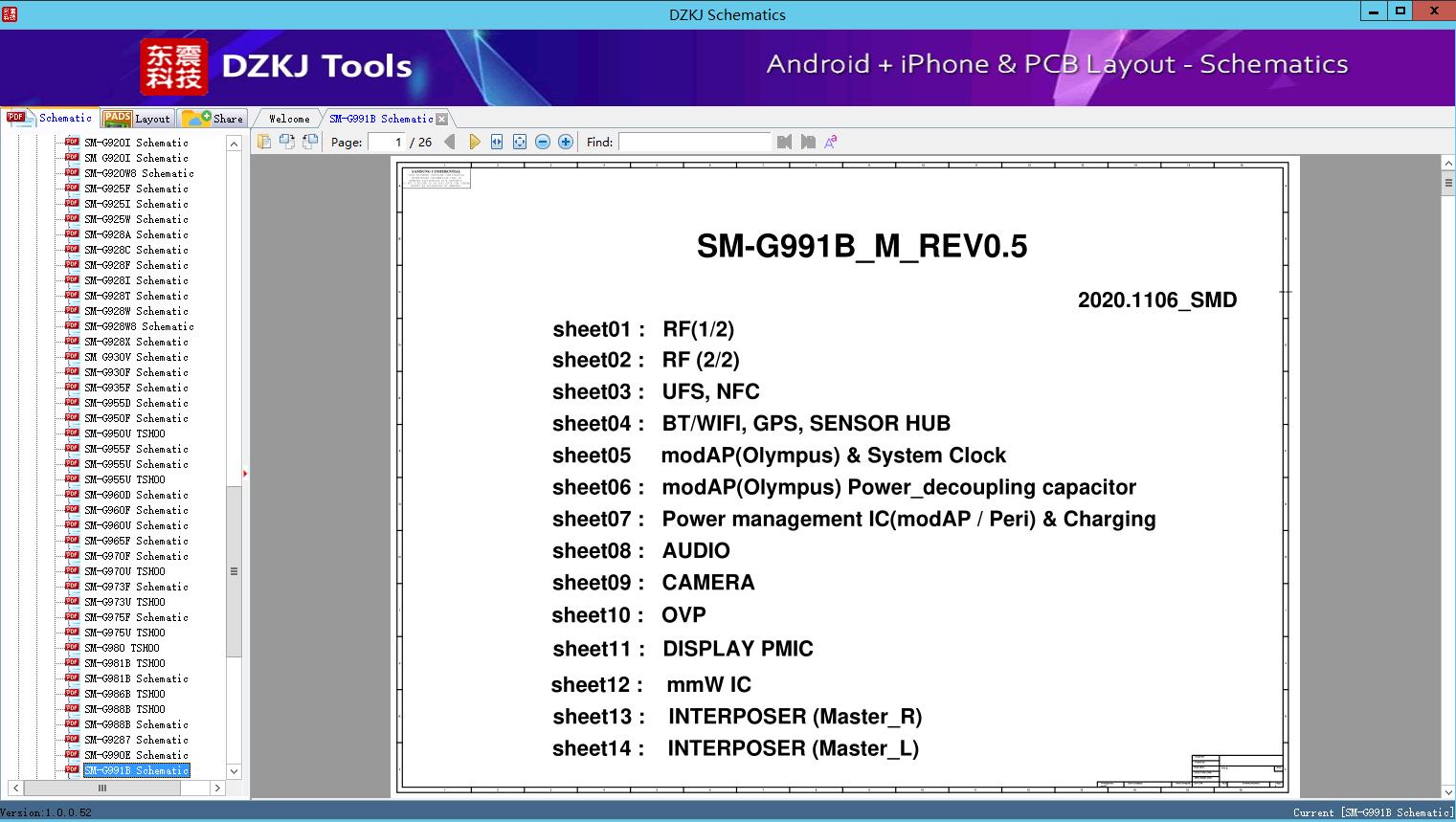The width and height of the screenshot is (1456, 822).
Task: Select SM-G973F Schematic tree entry
Action: 136,587
